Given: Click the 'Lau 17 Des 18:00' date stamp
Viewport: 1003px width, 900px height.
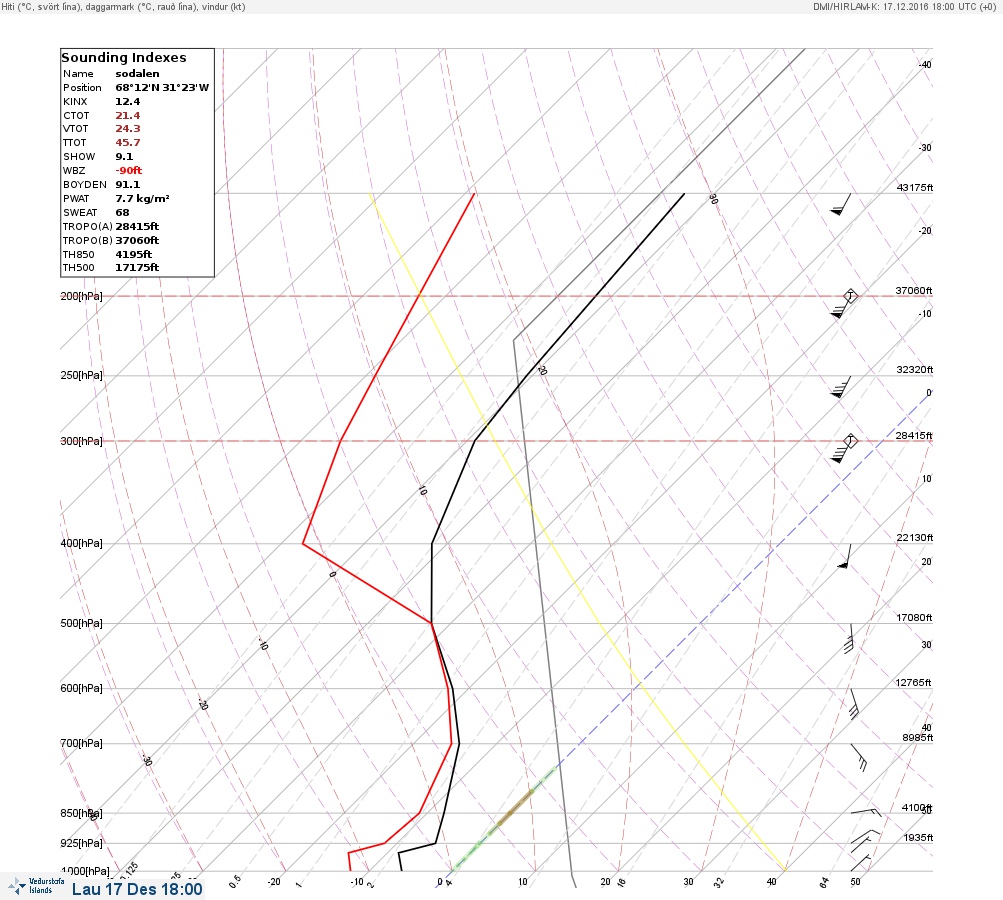Looking at the screenshot, I should pos(137,889).
